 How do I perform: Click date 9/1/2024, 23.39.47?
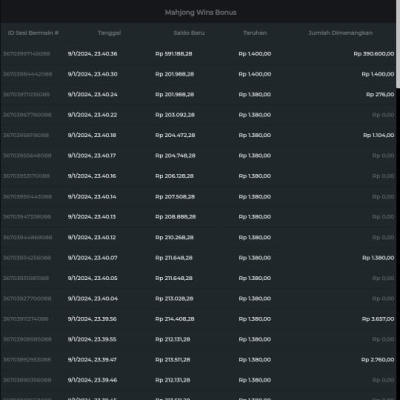pyautogui.click(x=92, y=360)
